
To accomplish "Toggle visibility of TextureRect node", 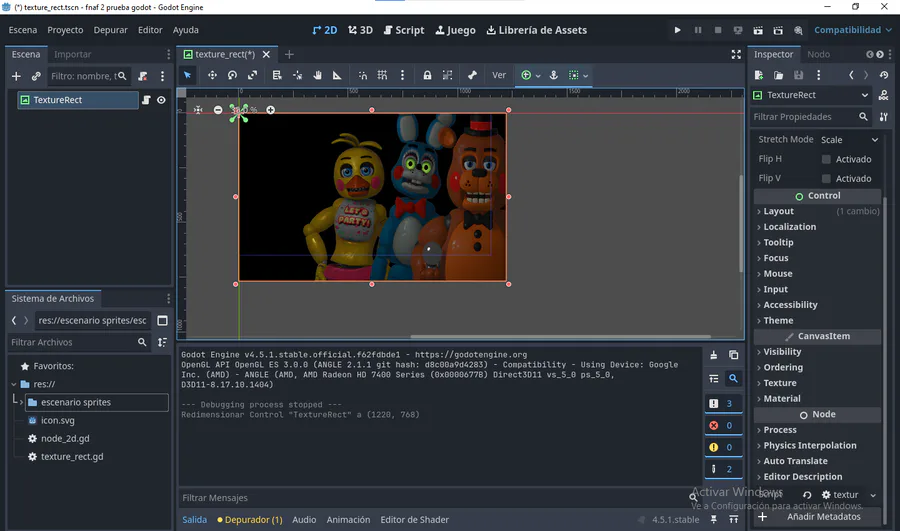I will 161,100.
